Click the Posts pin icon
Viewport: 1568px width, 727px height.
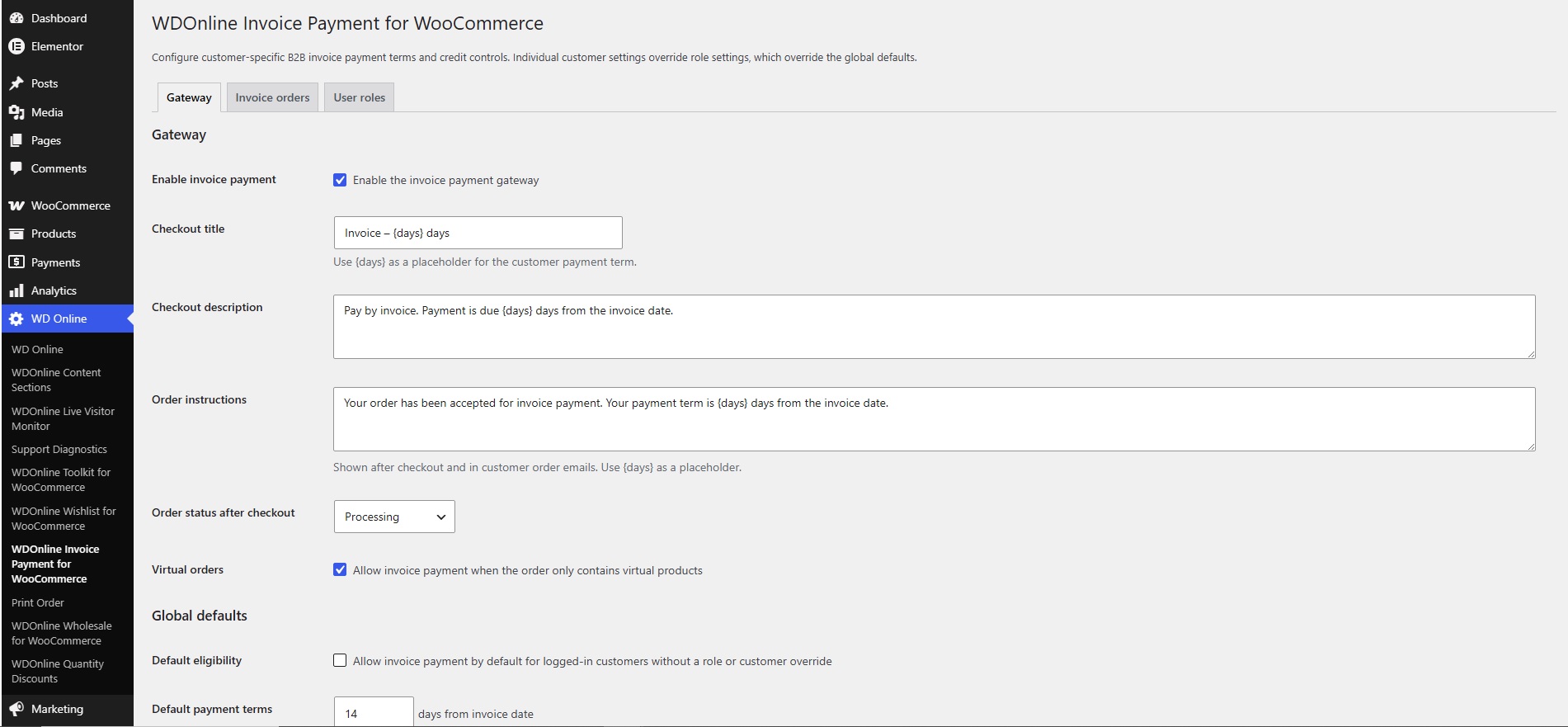pos(16,83)
